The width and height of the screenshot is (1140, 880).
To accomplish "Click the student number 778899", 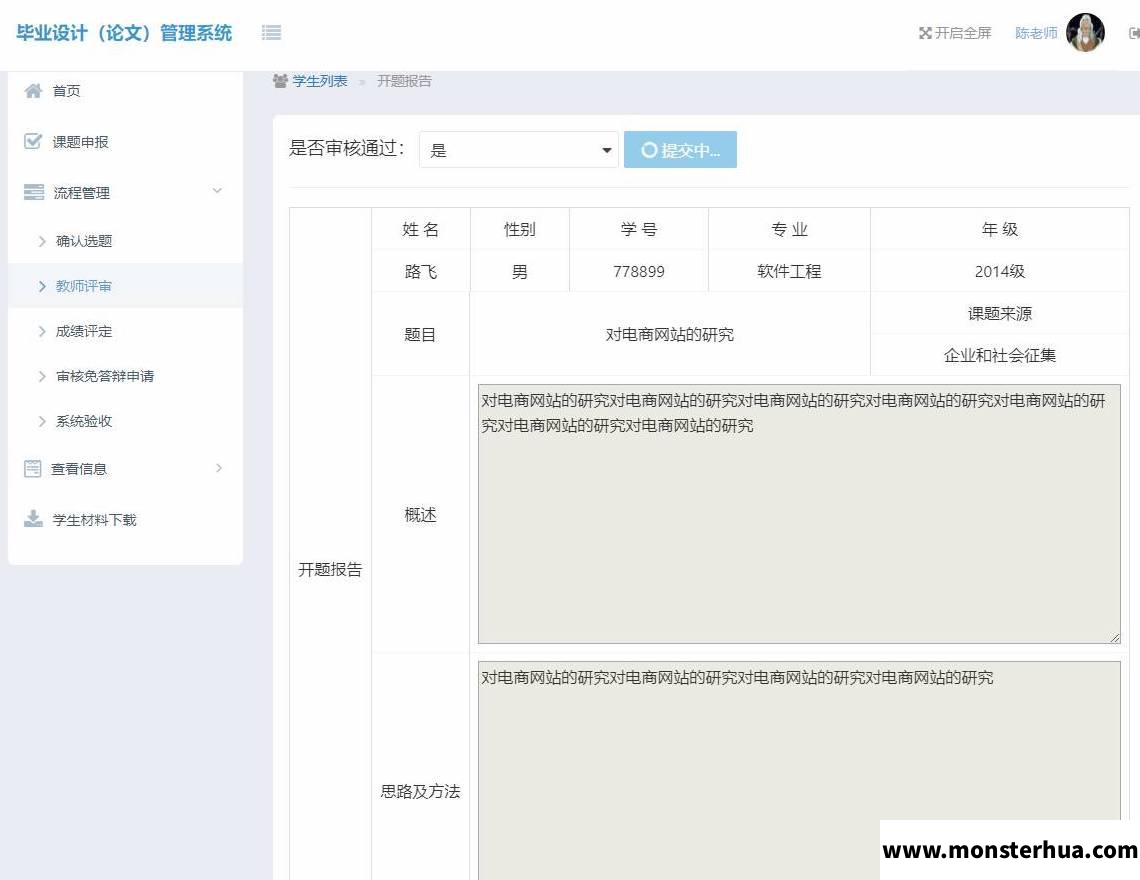I will point(638,272).
